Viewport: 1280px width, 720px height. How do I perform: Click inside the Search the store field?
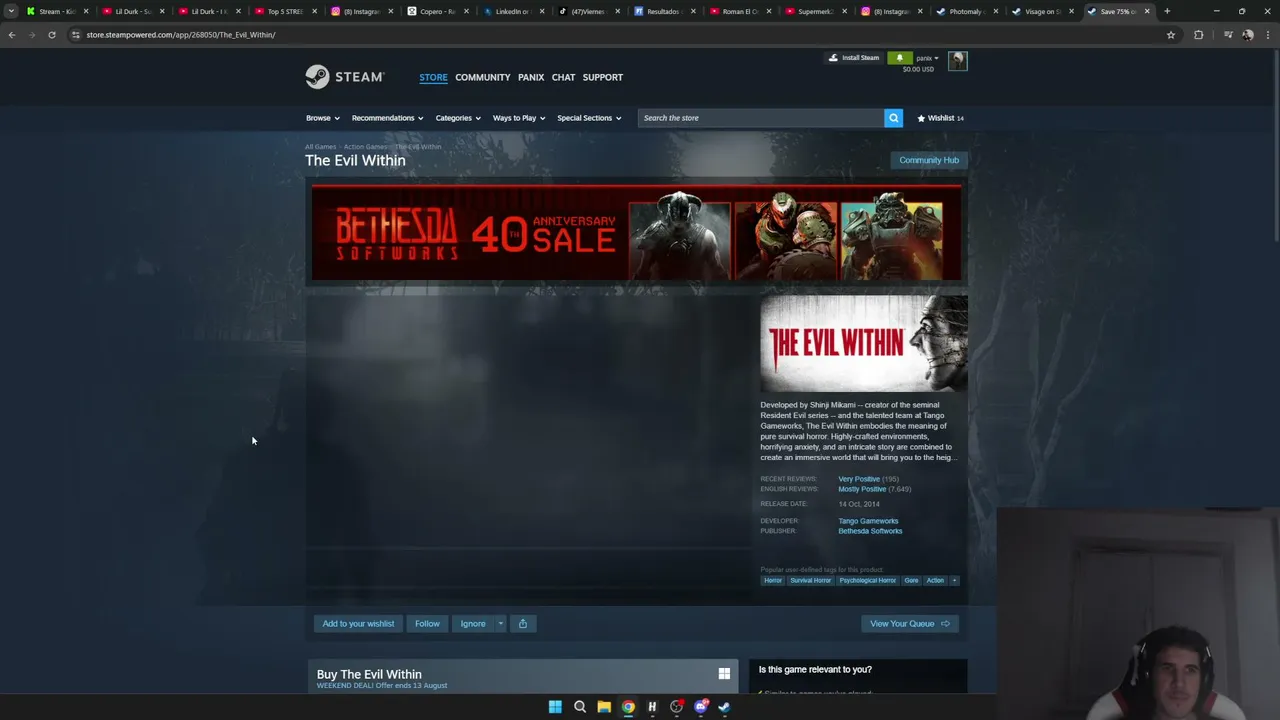click(761, 118)
